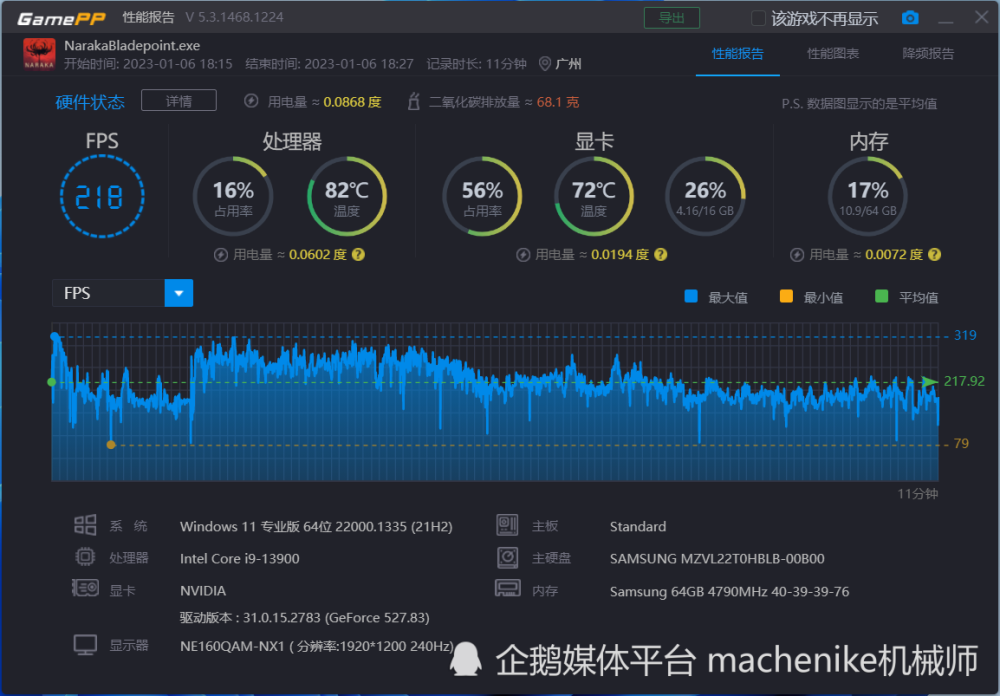Click the RAM module icon by 内存
The height and width of the screenshot is (696, 1000).
508,588
